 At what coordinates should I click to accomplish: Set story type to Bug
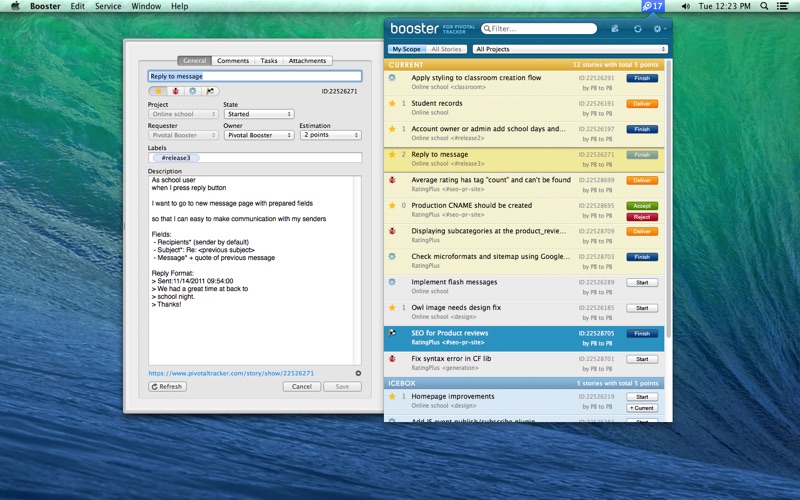coord(175,91)
